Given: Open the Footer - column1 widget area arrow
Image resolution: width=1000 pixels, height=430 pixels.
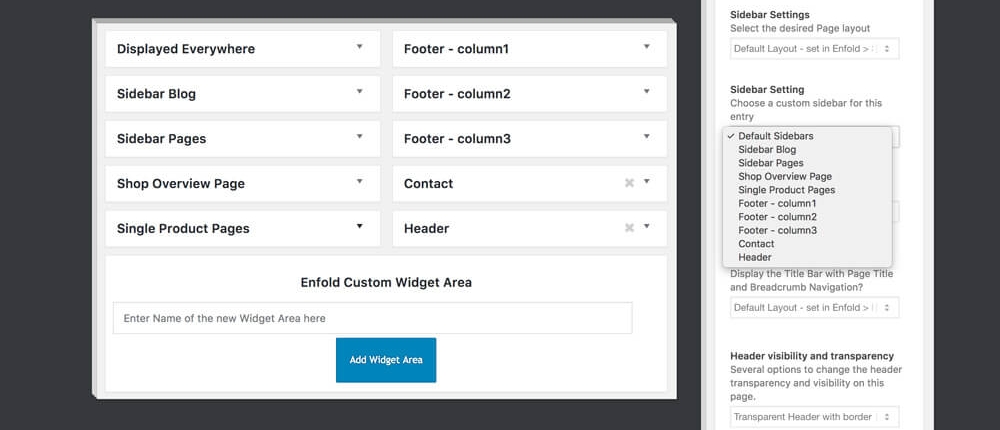Looking at the screenshot, I should (x=647, y=47).
